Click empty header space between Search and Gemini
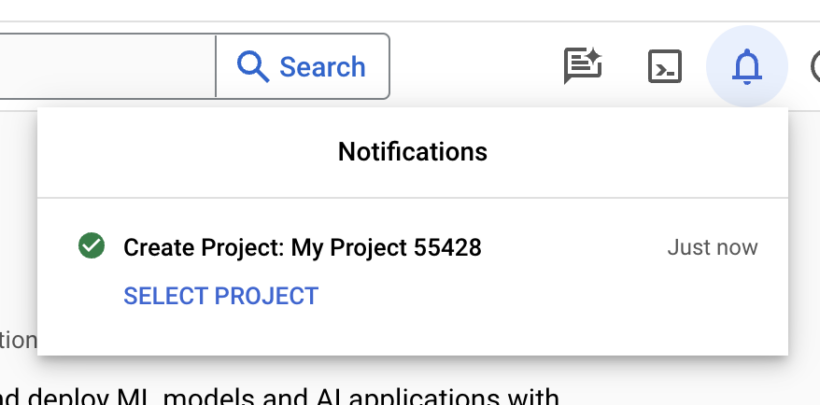 point(470,67)
